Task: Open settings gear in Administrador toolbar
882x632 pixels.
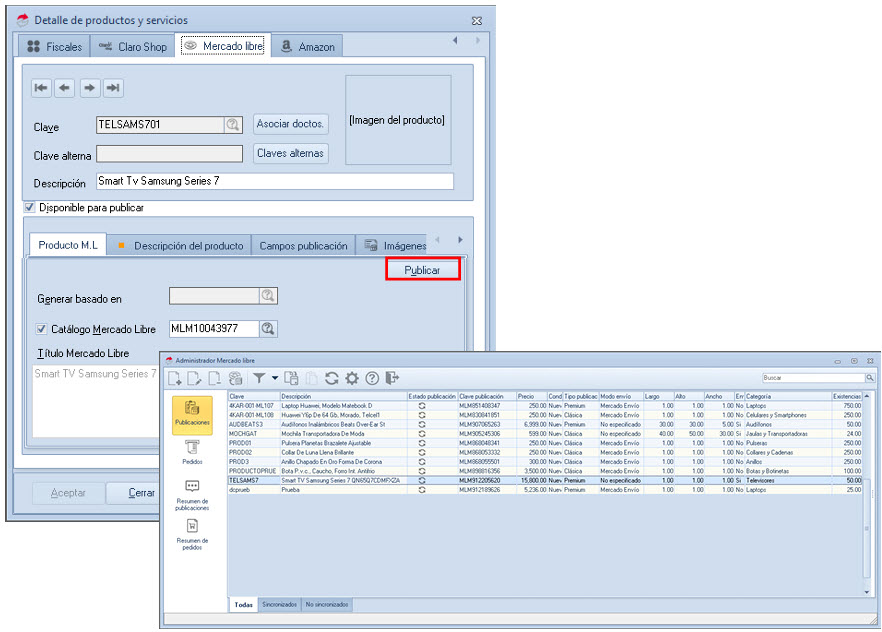Action: point(352,378)
